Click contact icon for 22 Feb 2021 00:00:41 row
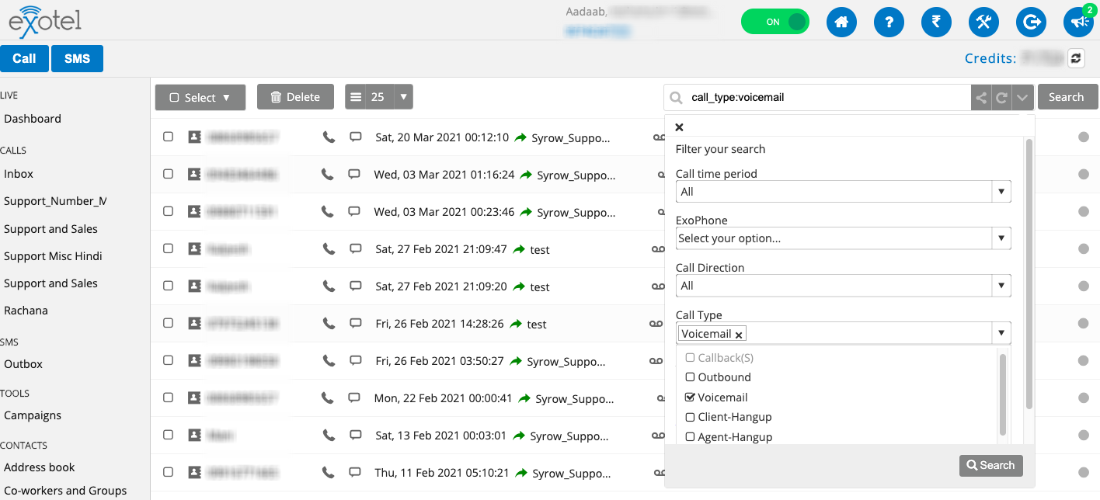The image size is (1100, 500). point(194,398)
